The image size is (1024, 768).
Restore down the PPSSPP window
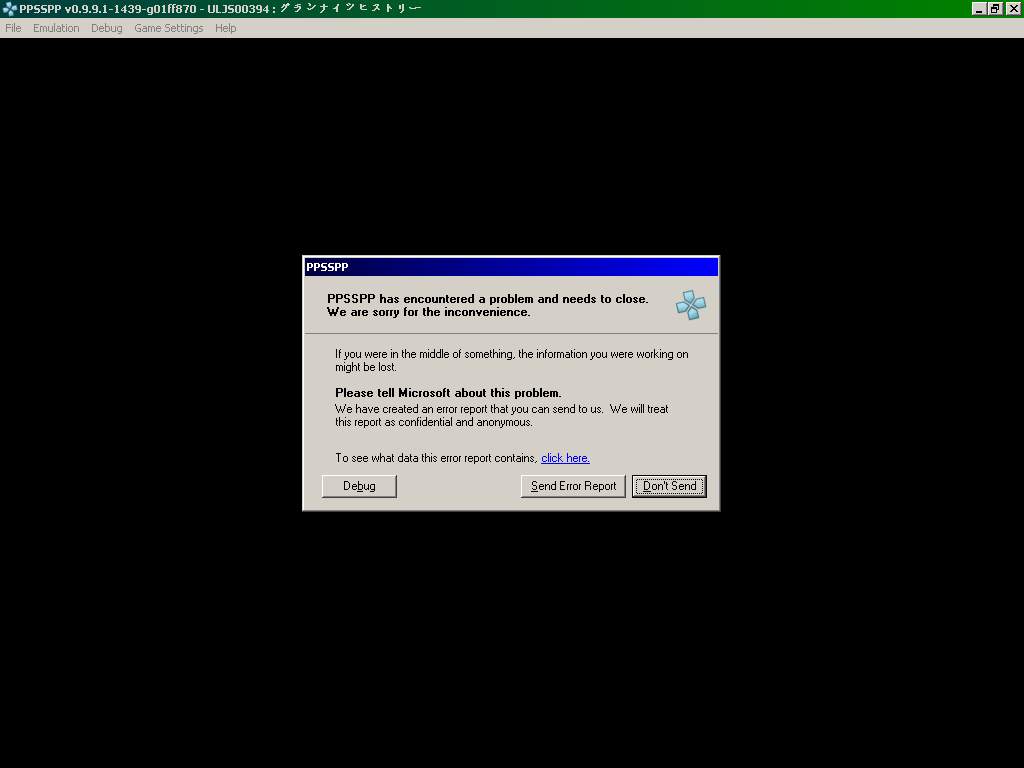[995, 9]
